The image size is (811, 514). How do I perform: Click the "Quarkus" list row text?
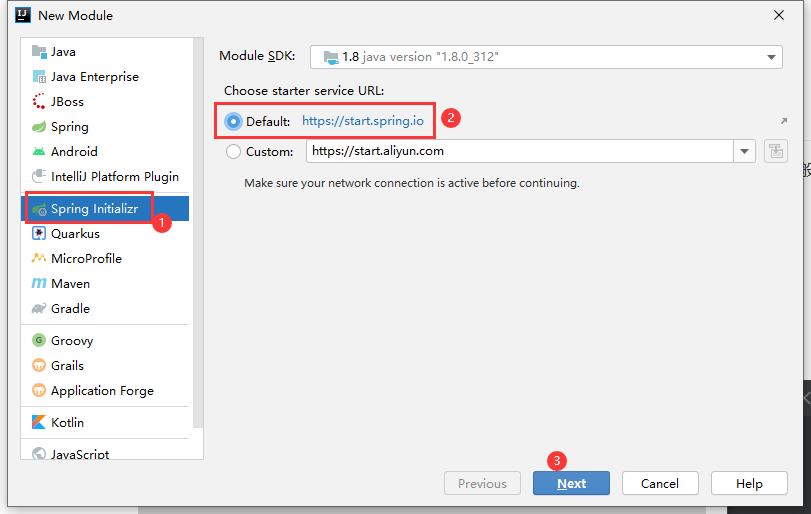point(76,234)
